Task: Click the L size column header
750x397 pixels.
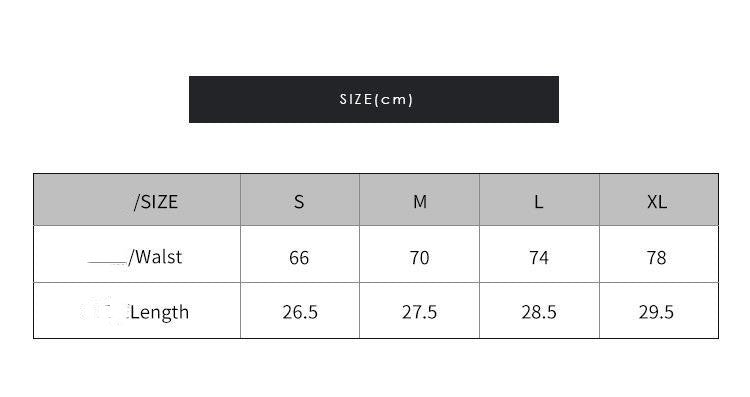Action: (x=539, y=199)
